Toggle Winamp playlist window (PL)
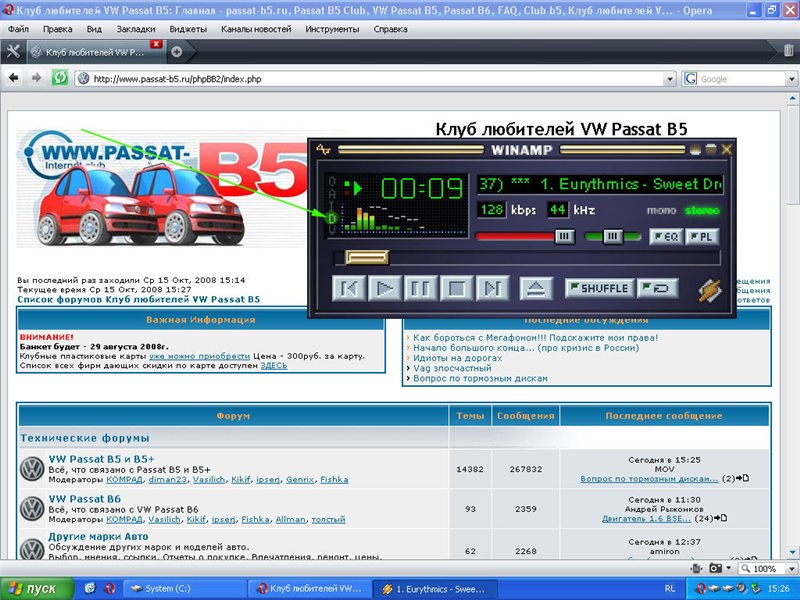The width and height of the screenshot is (800, 600). click(x=702, y=237)
